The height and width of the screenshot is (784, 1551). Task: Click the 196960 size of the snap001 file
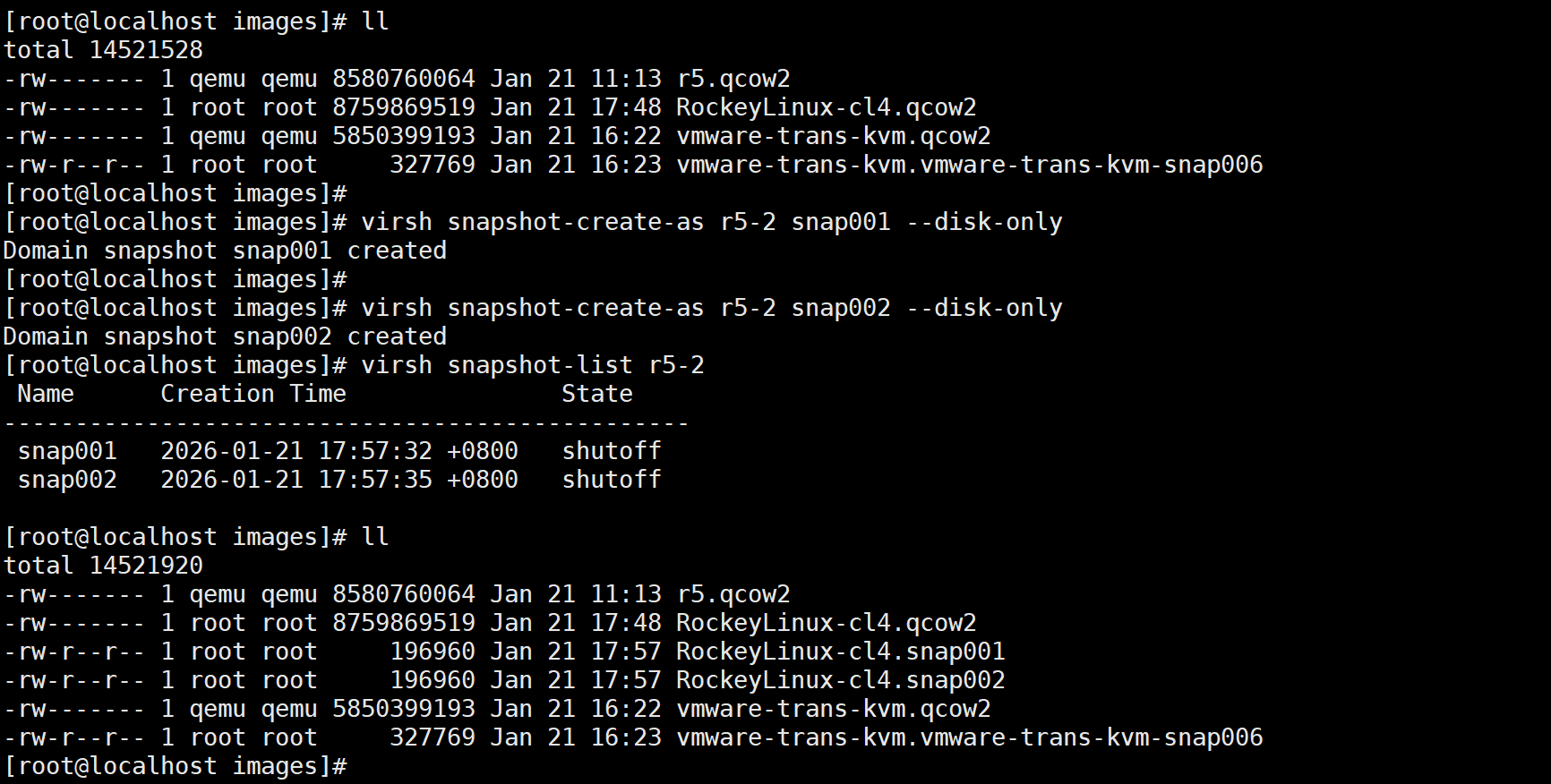coord(433,652)
